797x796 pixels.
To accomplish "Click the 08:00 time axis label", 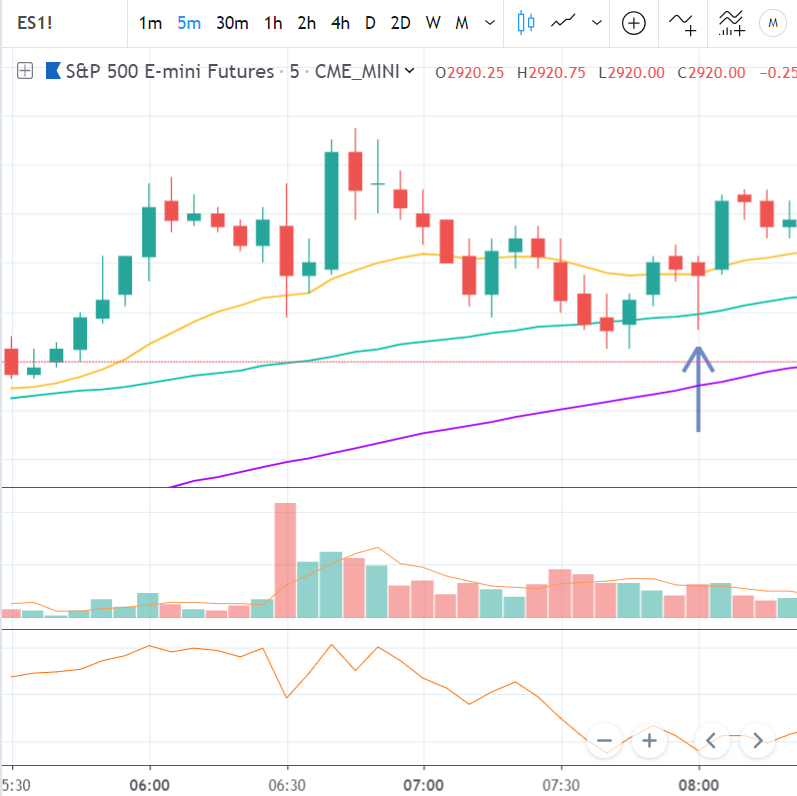I will click(699, 785).
